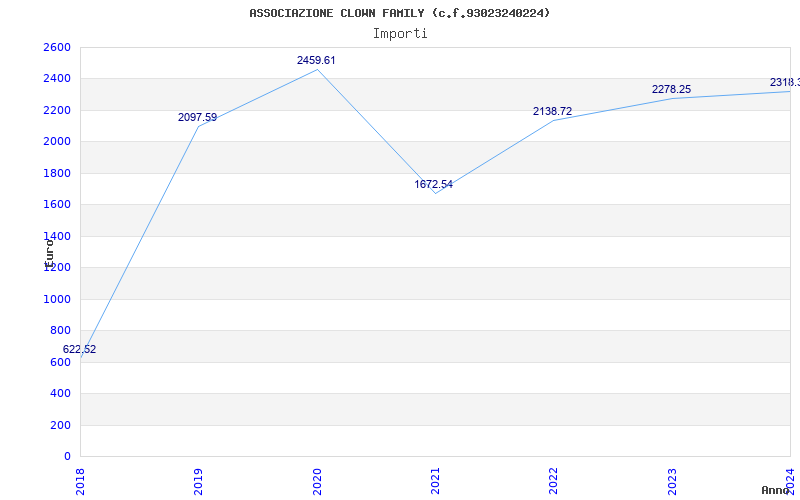Click the 0 y-axis value
The image size is (800, 500).
[67, 456]
